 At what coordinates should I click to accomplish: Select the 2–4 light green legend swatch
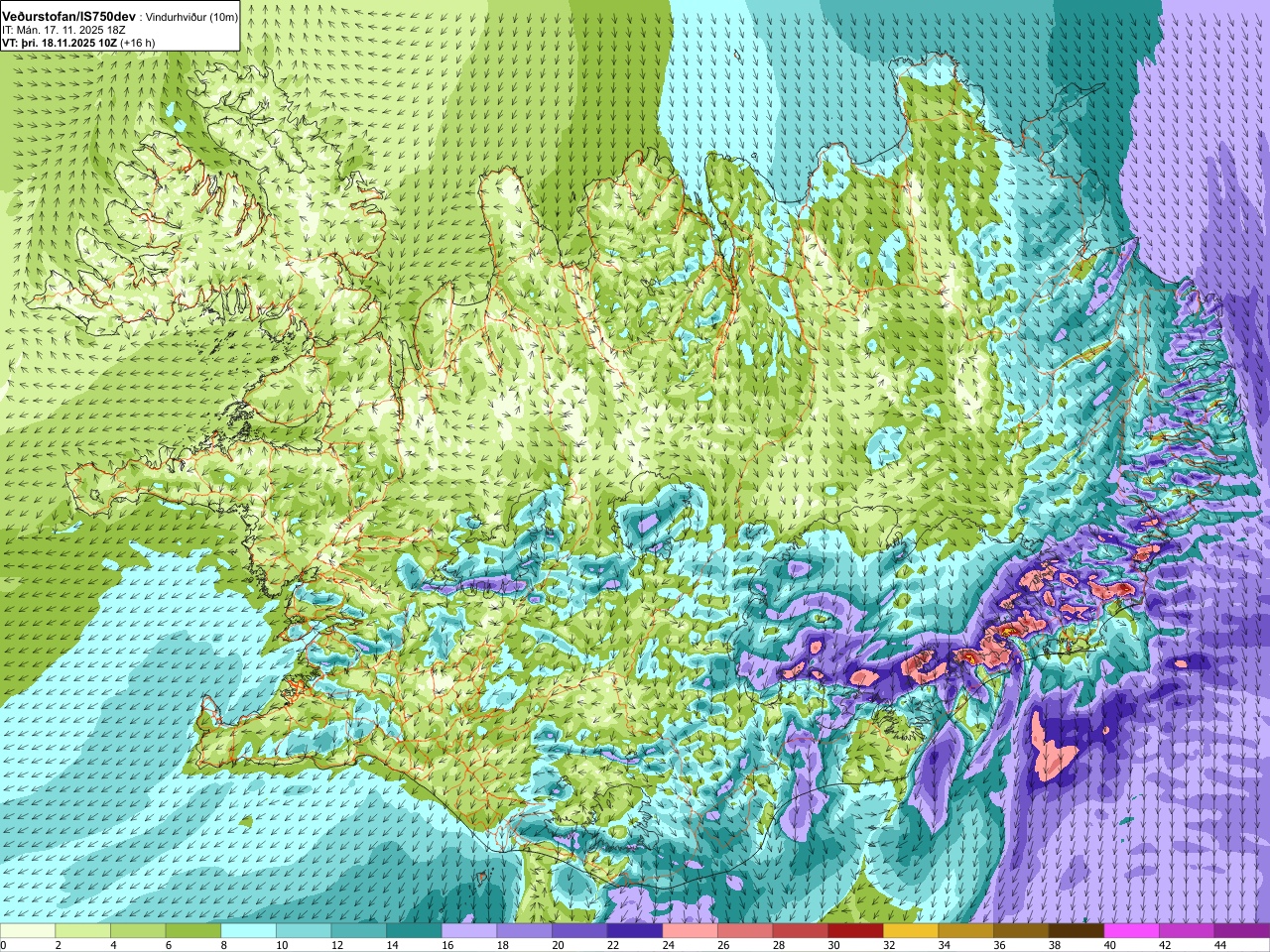[x=82, y=930]
